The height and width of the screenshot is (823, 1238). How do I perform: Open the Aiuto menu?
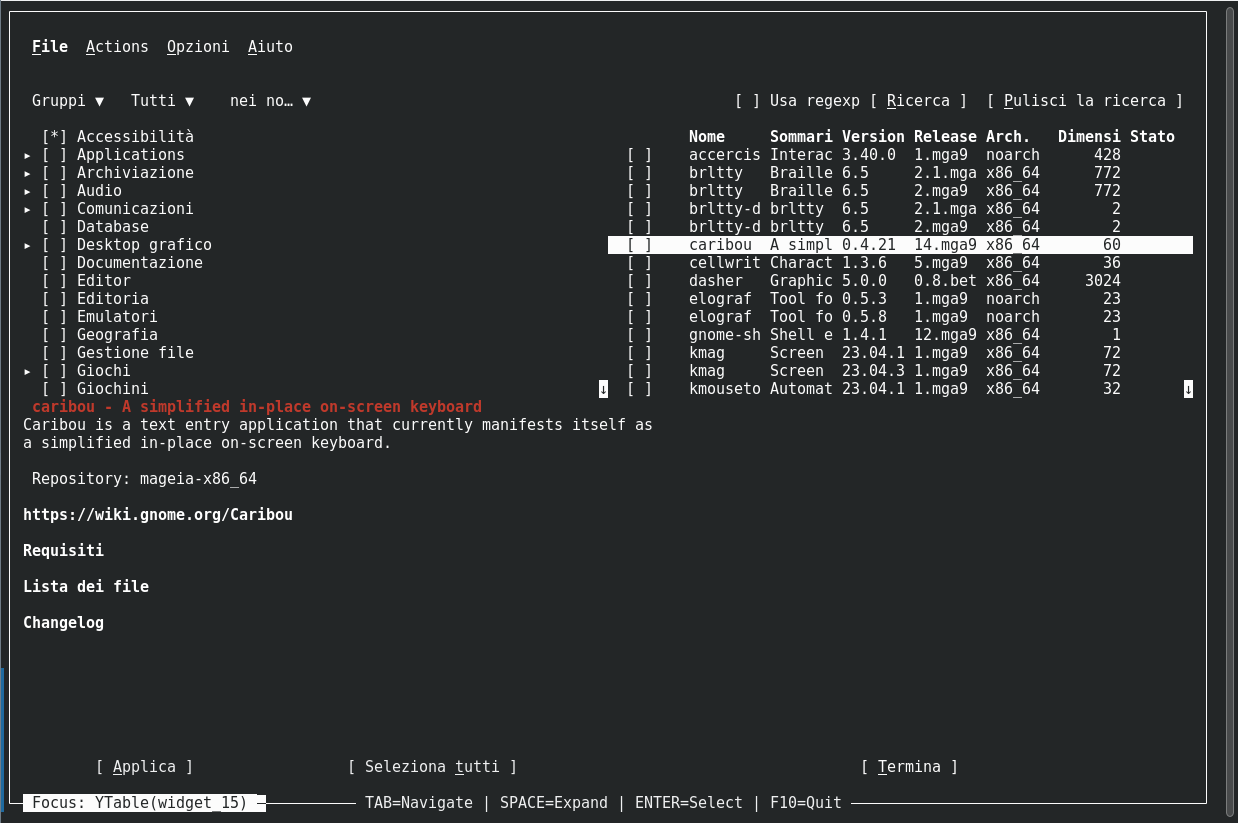[270, 47]
